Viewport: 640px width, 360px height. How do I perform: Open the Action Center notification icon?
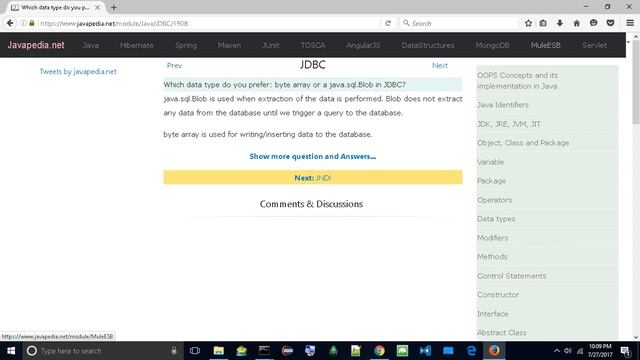(x=625, y=351)
